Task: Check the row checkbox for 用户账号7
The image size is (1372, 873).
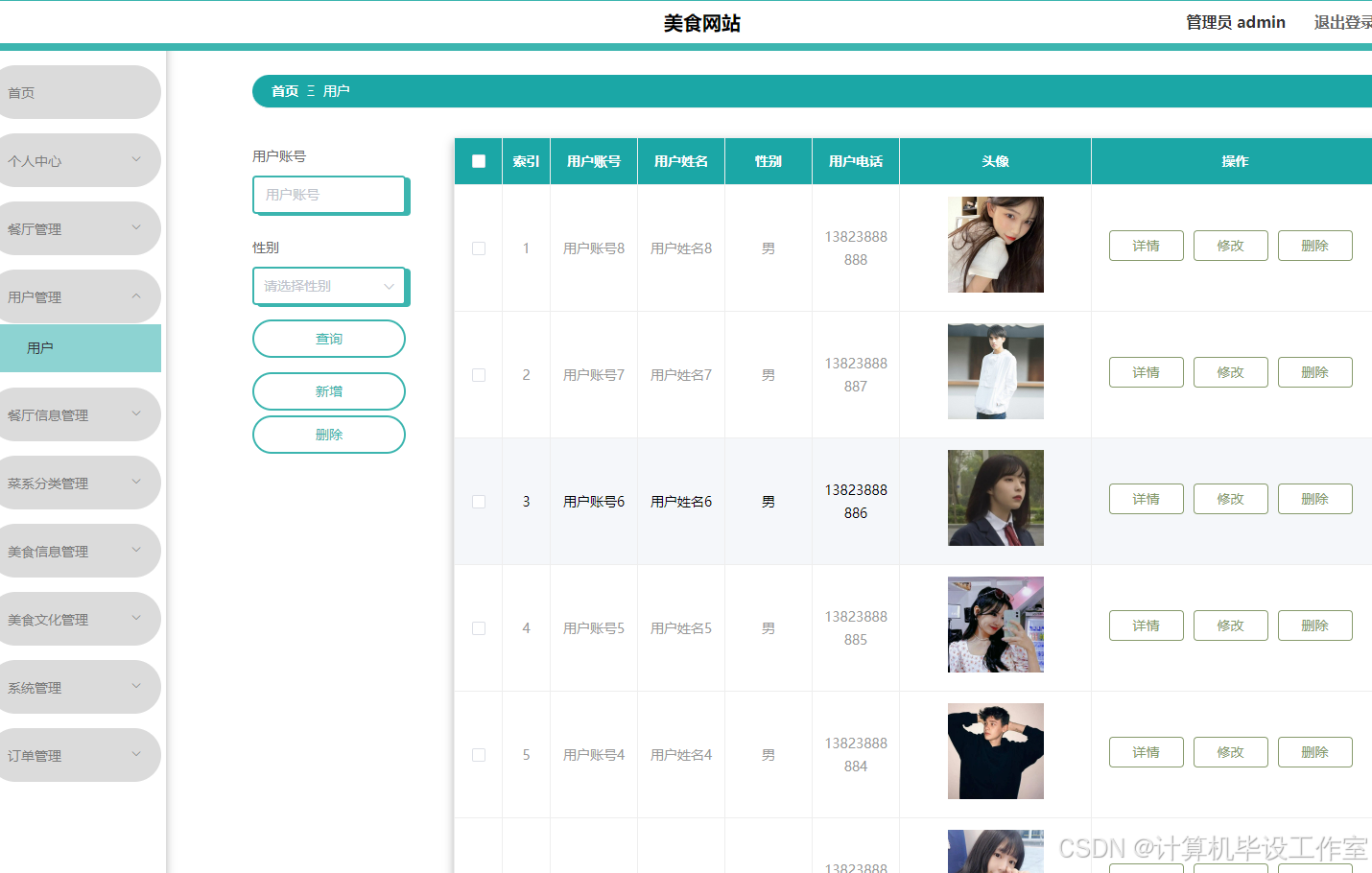Action: (479, 375)
